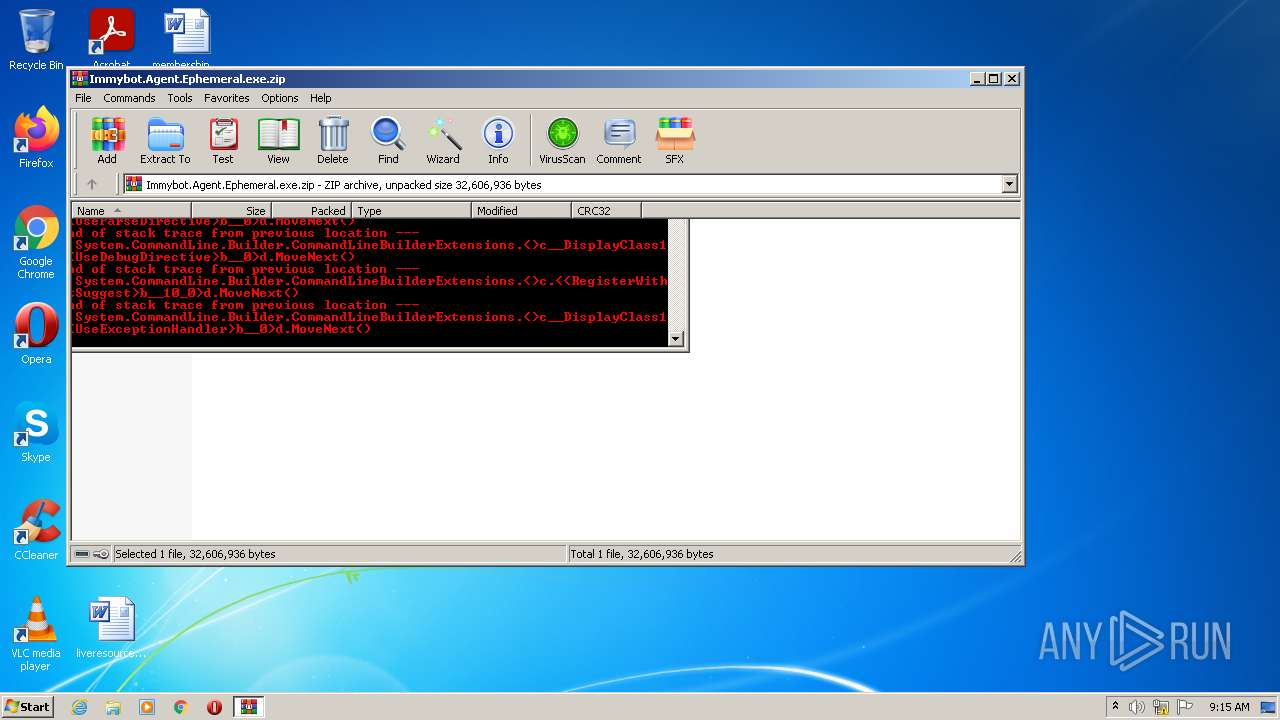Screen dimensions: 1280x720
Task: Open liveresource Word document on desktop
Action: [112, 628]
